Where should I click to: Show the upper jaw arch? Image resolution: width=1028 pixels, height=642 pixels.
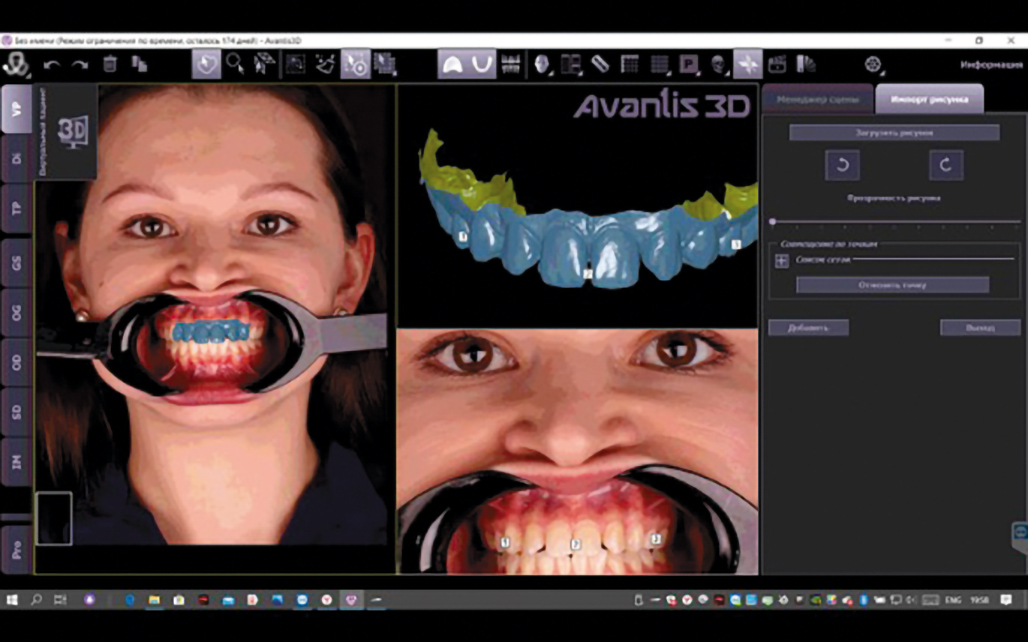[451, 64]
